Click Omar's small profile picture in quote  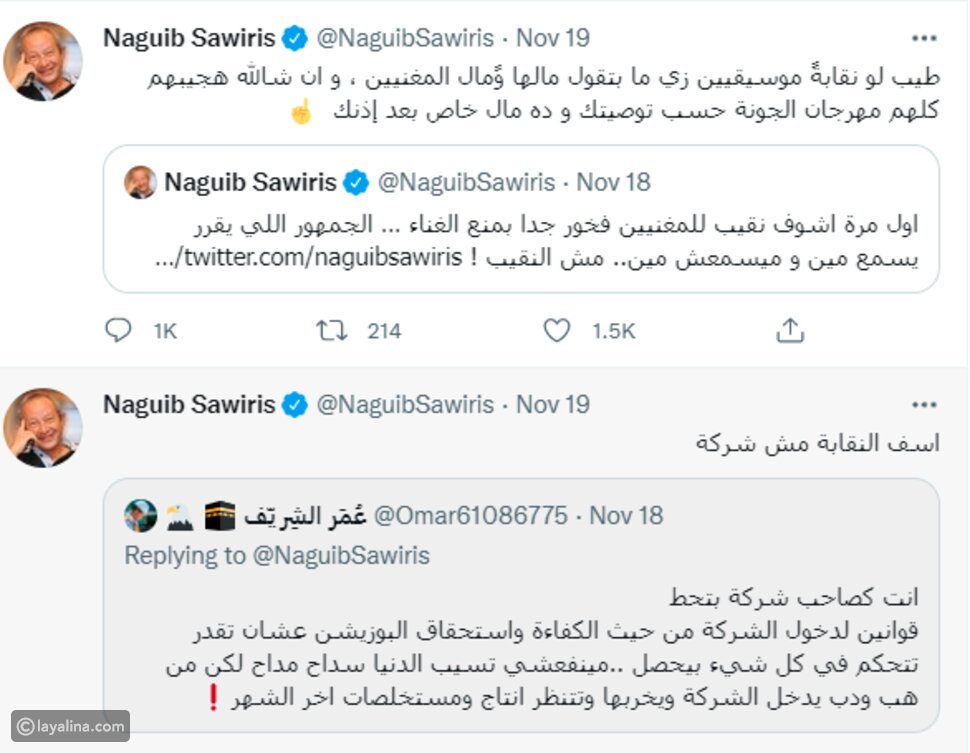point(141,516)
